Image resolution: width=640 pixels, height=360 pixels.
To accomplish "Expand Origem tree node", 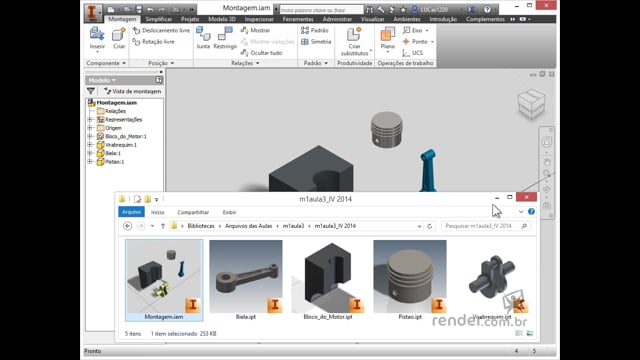I will (90, 128).
